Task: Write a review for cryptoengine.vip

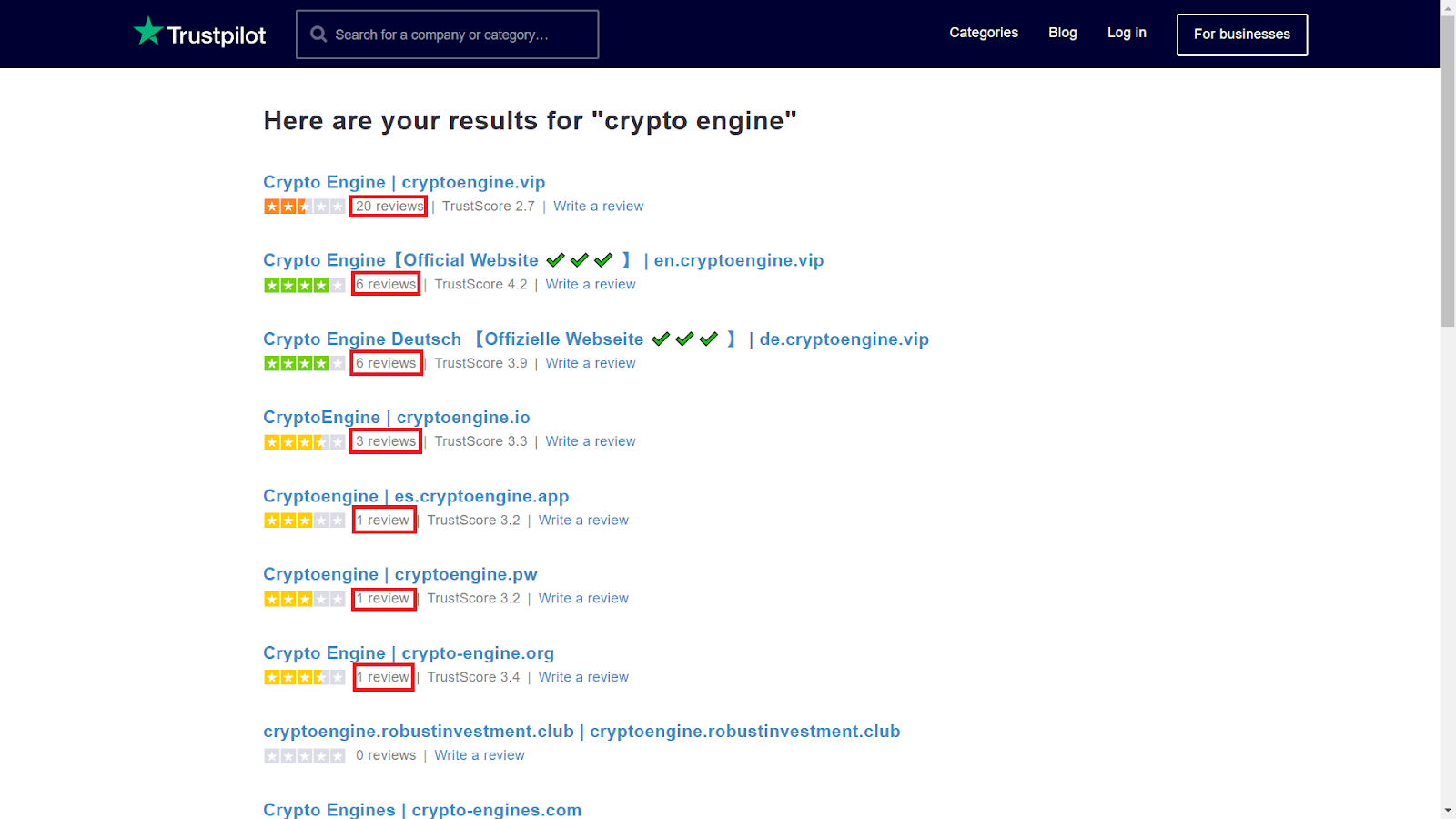Action: [598, 207]
